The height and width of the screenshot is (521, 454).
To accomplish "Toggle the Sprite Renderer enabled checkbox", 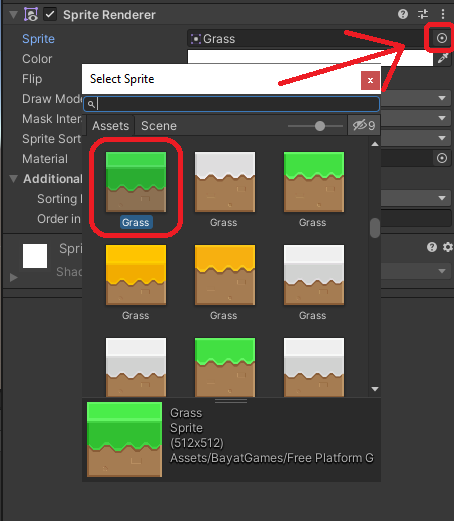I will pyautogui.click(x=50, y=14).
